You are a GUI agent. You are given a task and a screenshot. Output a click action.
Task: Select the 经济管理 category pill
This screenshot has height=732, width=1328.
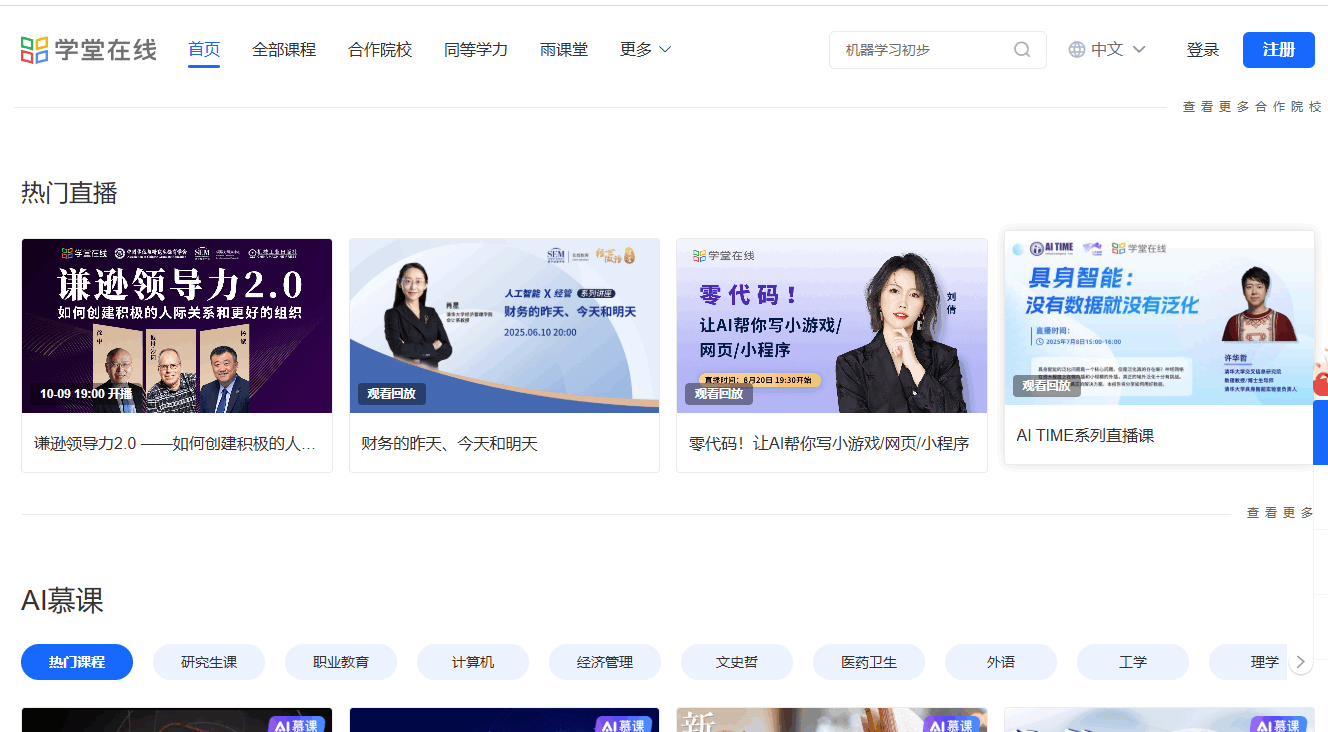click(x=605, y=662)
